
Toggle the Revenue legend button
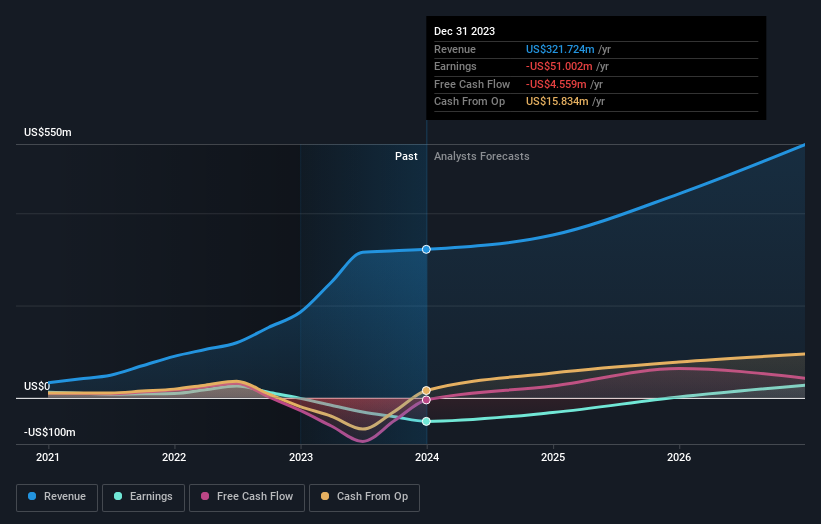57,497
